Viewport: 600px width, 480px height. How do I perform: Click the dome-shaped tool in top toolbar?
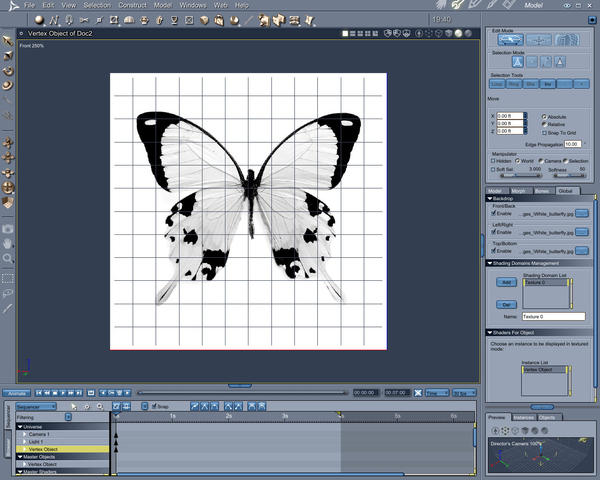pos(129,20)
